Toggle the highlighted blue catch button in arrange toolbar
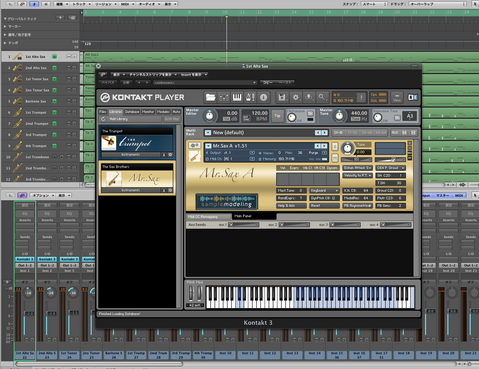Image resolution: width=479 pixels, height=369 pixels. tap(34, 4)
